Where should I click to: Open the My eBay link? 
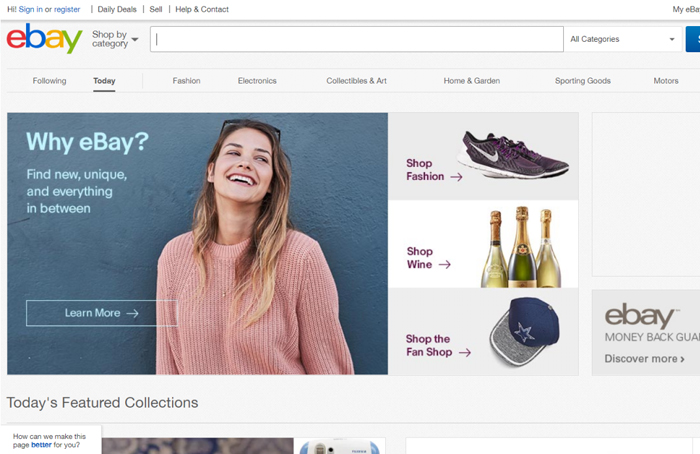[x=686, y=9]
